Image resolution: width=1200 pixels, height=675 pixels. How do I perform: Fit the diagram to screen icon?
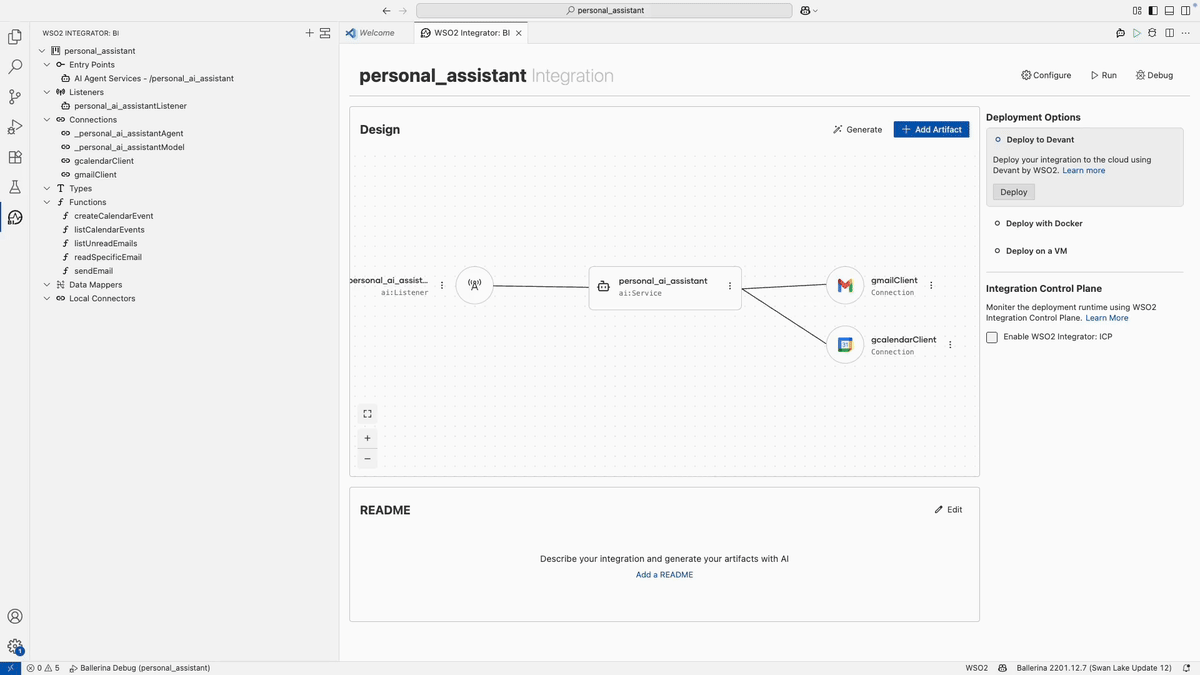click(x=367, y=414)
